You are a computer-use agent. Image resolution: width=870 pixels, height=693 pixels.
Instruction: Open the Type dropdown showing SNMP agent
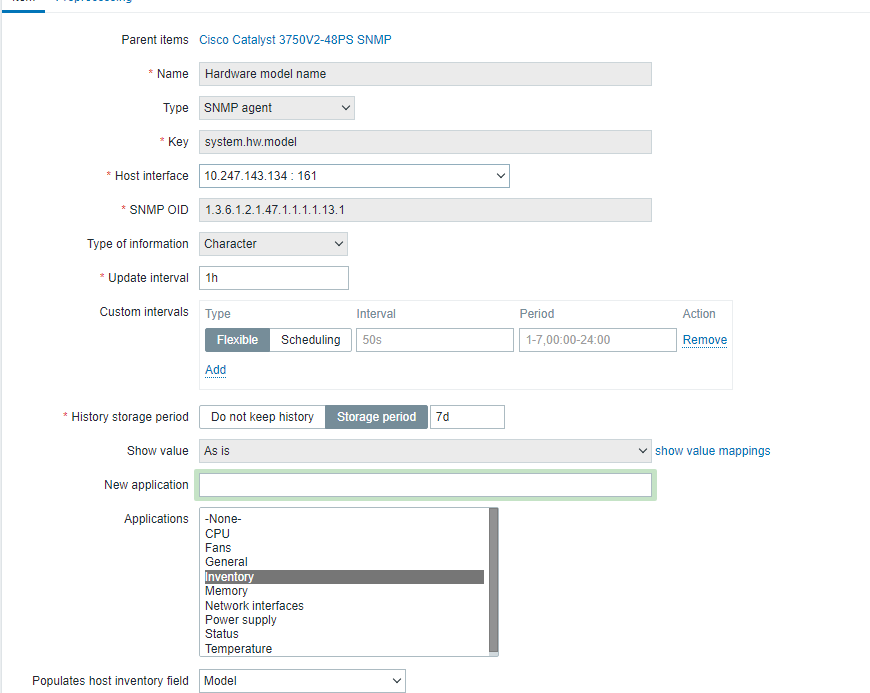tap(276, 108)
